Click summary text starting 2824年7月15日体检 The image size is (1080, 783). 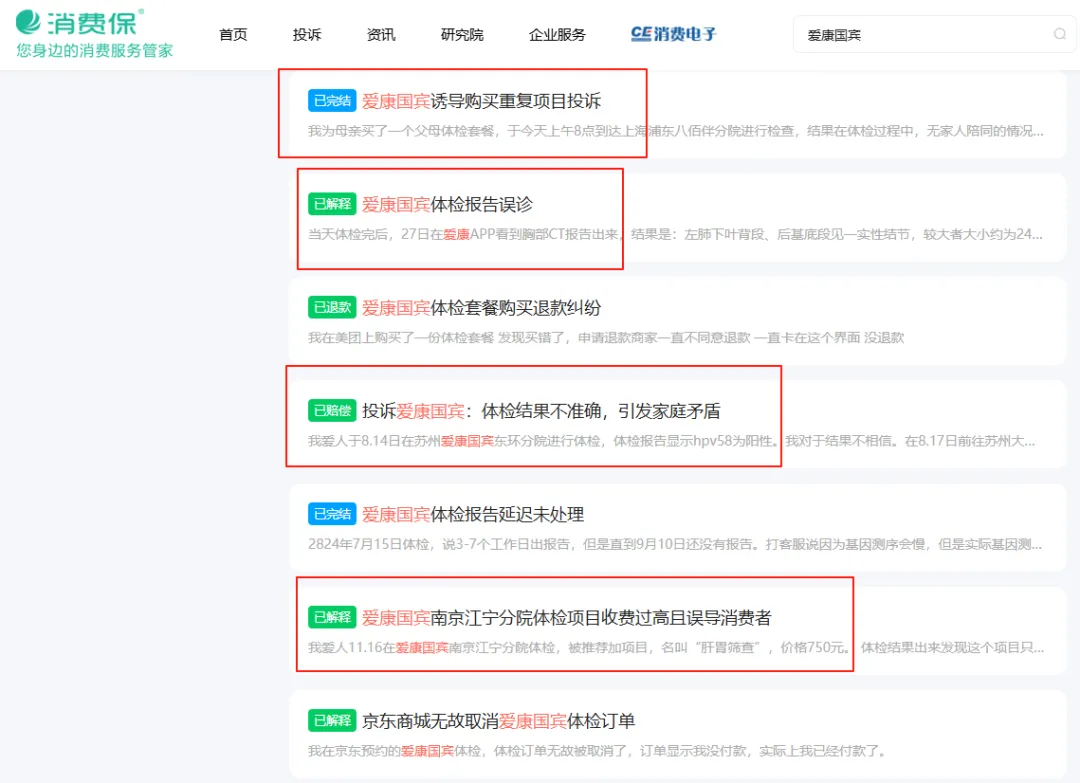point(675,544)
